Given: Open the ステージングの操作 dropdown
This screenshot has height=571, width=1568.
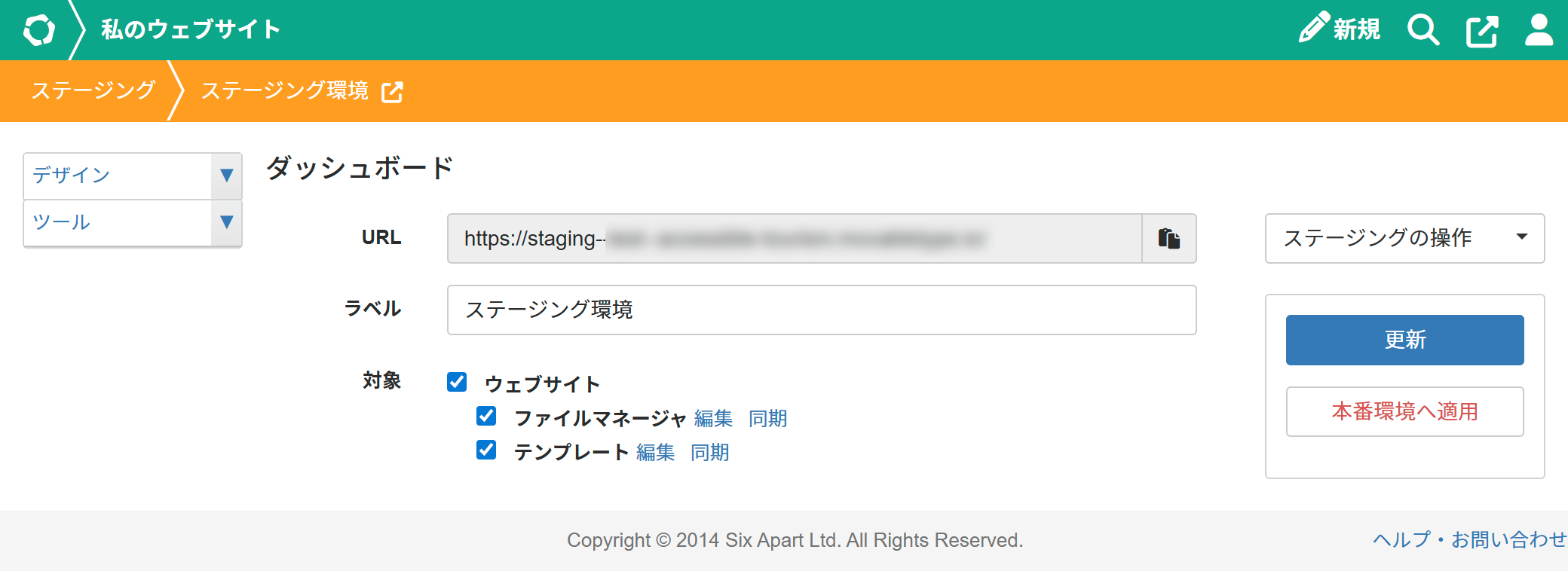Looking at the screenshot, I should [x=1404, y=238].
